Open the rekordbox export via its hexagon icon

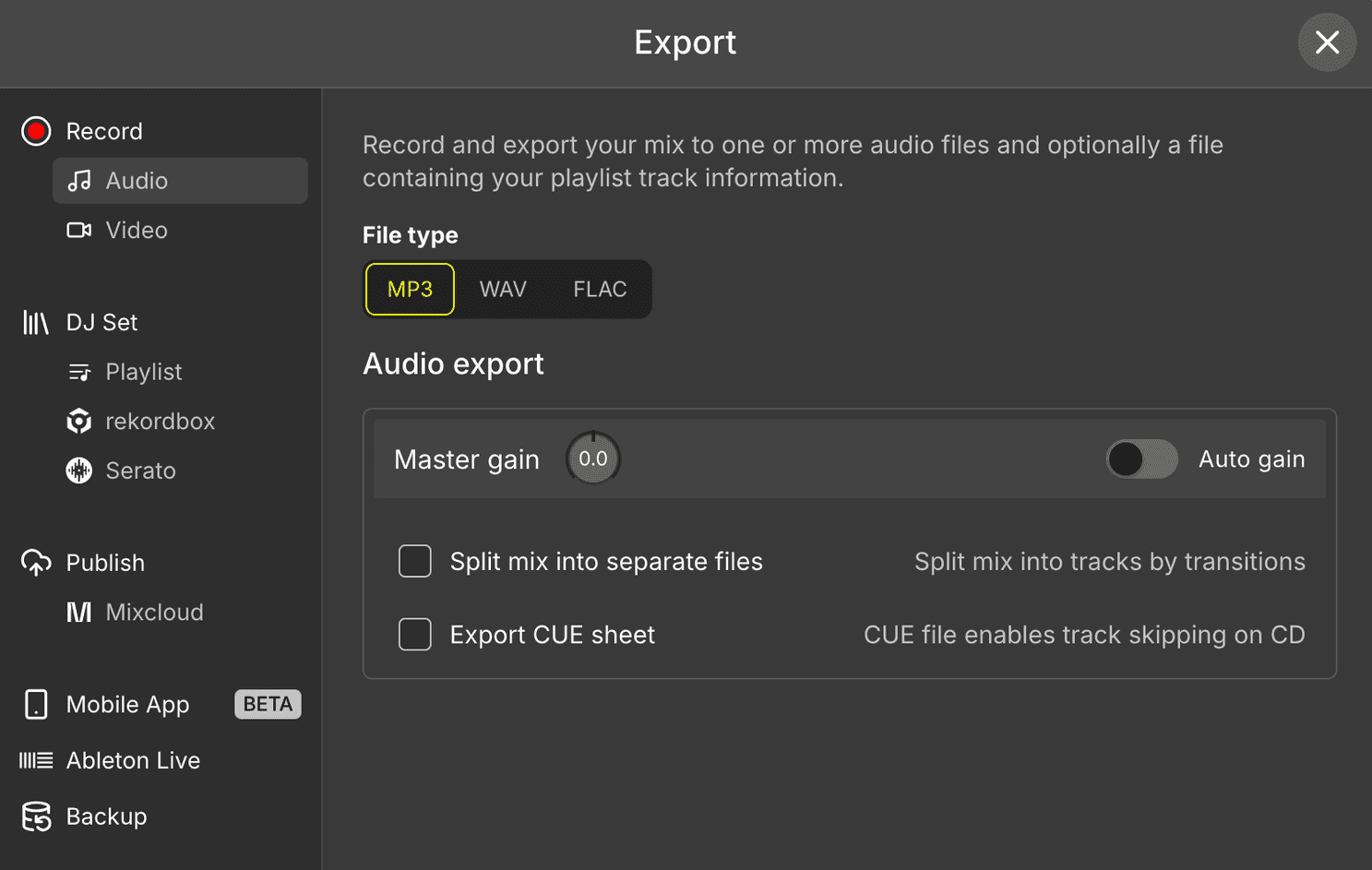click(x=79, y=421)
